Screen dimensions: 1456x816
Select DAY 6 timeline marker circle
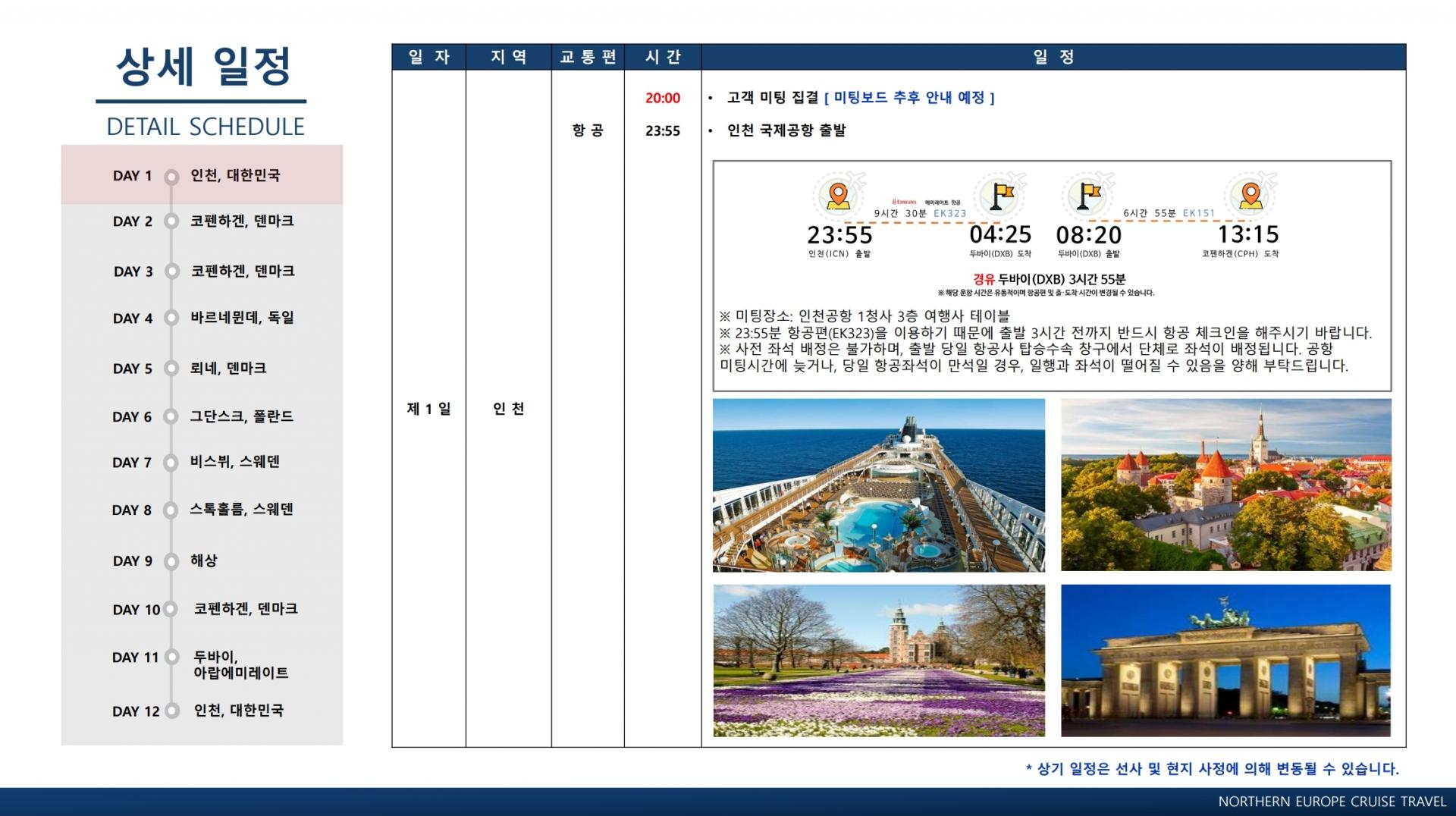(x=172, y=416)
